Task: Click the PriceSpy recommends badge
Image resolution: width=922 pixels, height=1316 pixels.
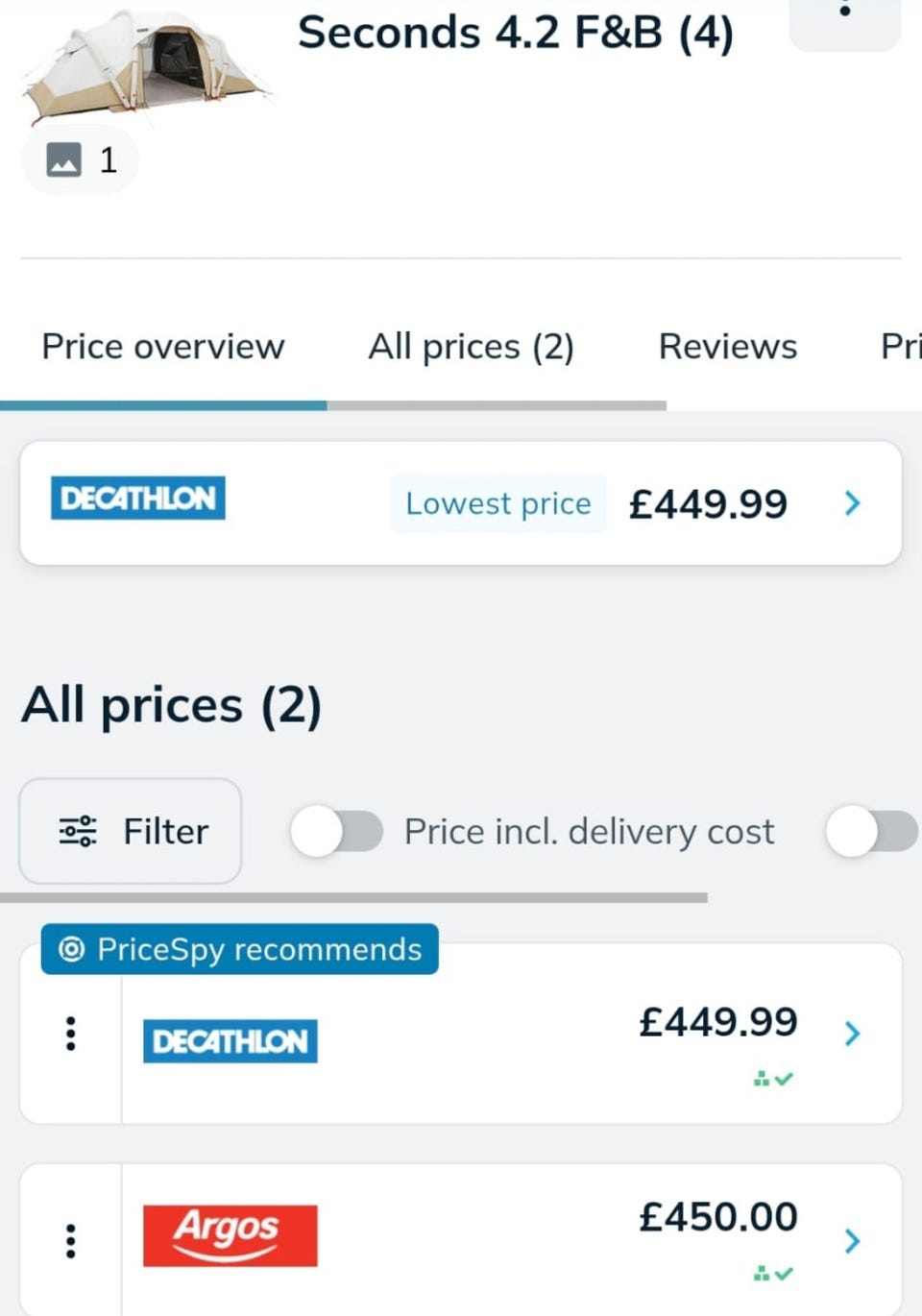Action: tap(240, 949)
